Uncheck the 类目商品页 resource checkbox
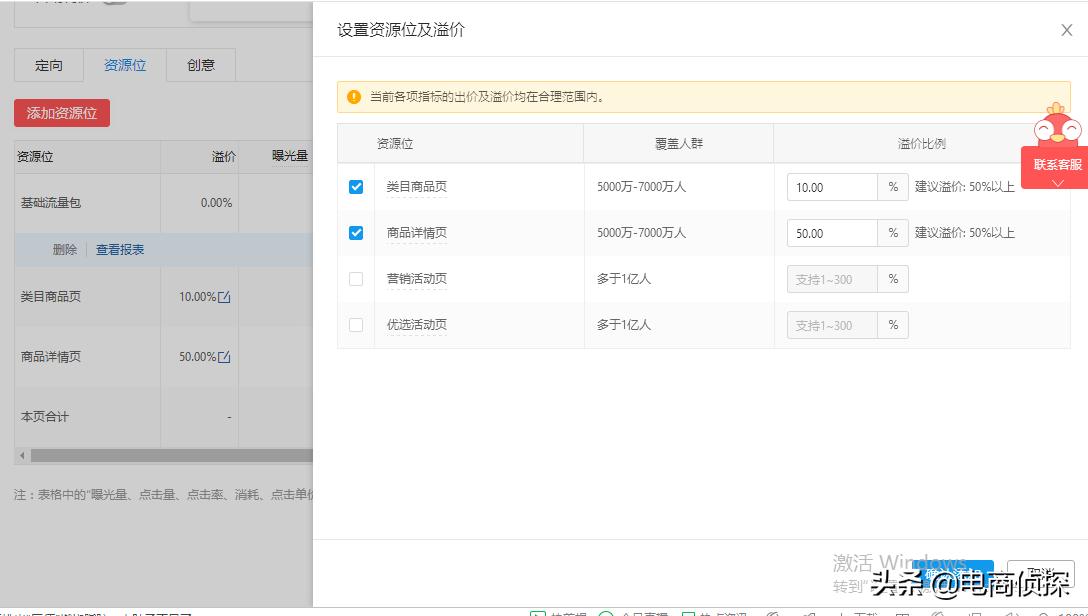1088x616 pixels. tap(356, 187)
